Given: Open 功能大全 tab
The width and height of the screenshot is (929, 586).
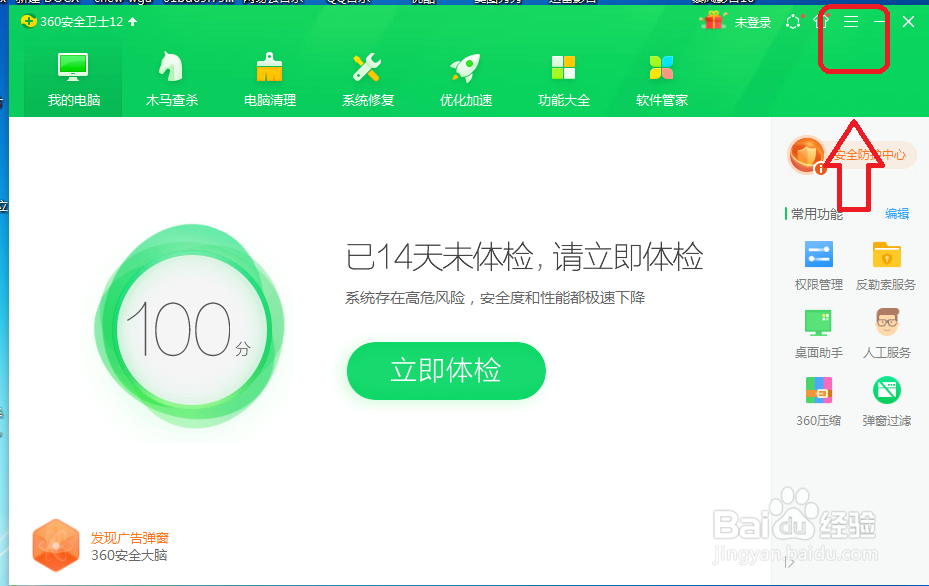Looking at the screenshot, I should (563, 80).
